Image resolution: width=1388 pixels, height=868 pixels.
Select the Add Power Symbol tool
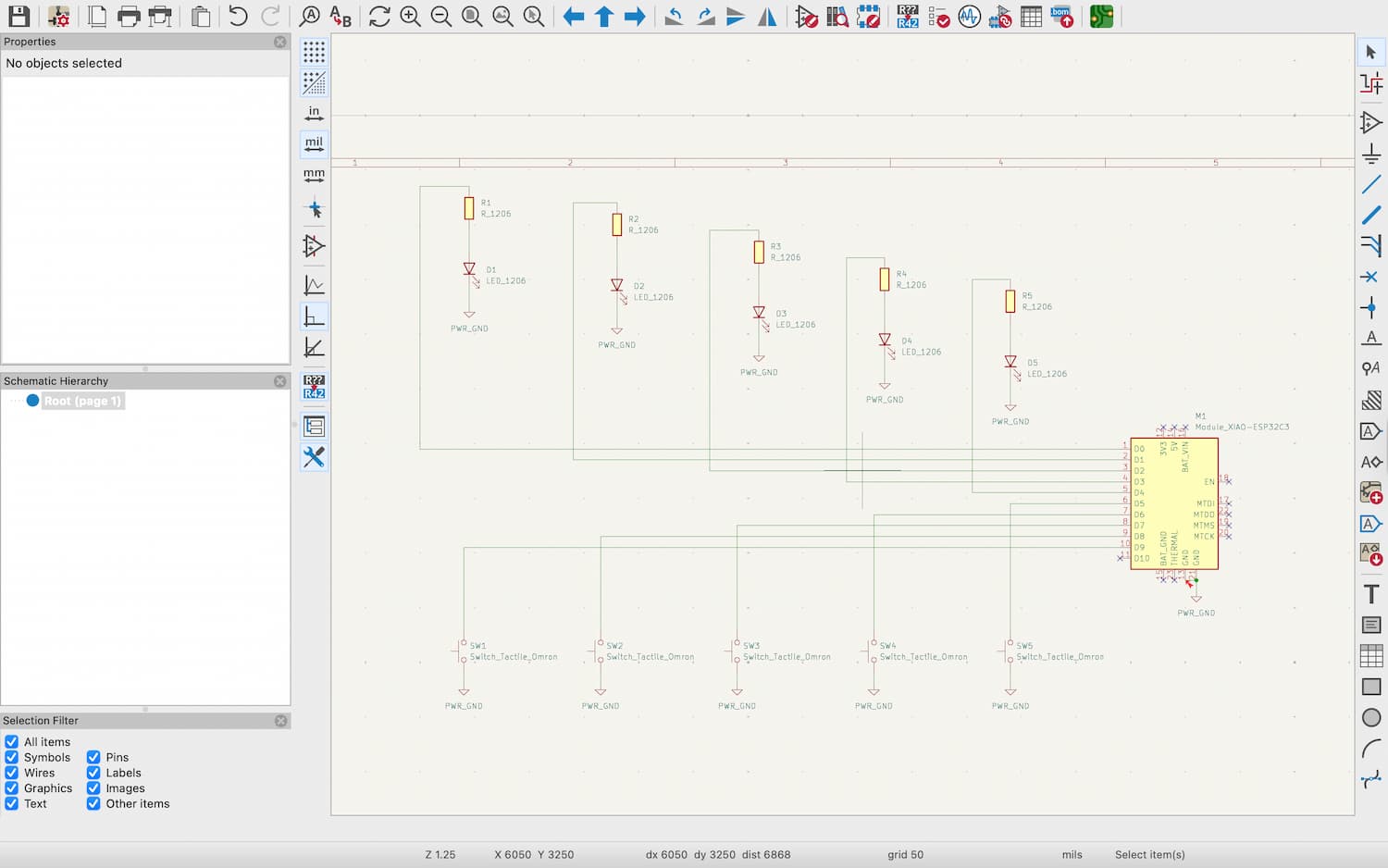pos(1371,154)
